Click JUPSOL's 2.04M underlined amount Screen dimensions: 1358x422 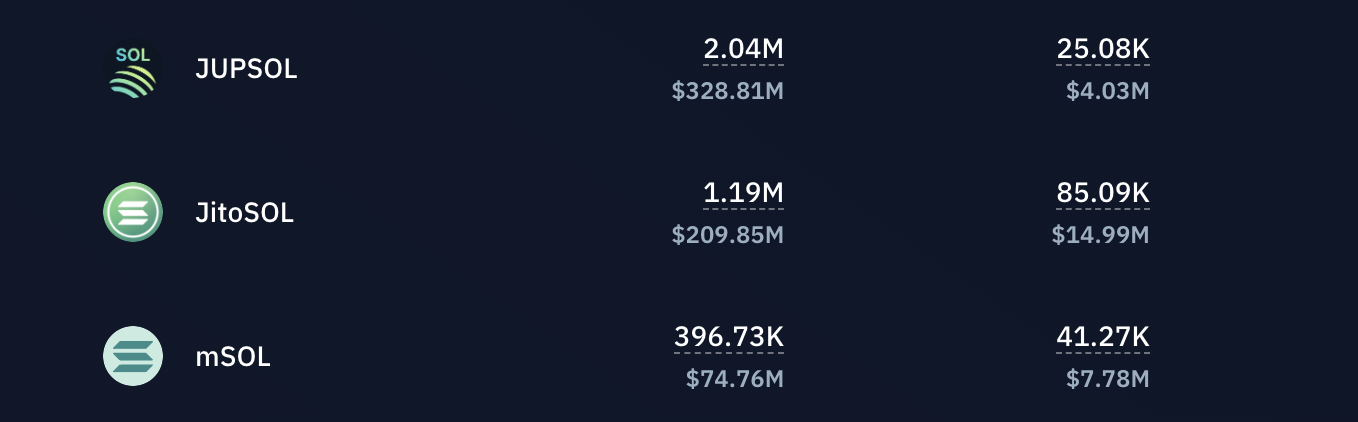pos(743,49)
